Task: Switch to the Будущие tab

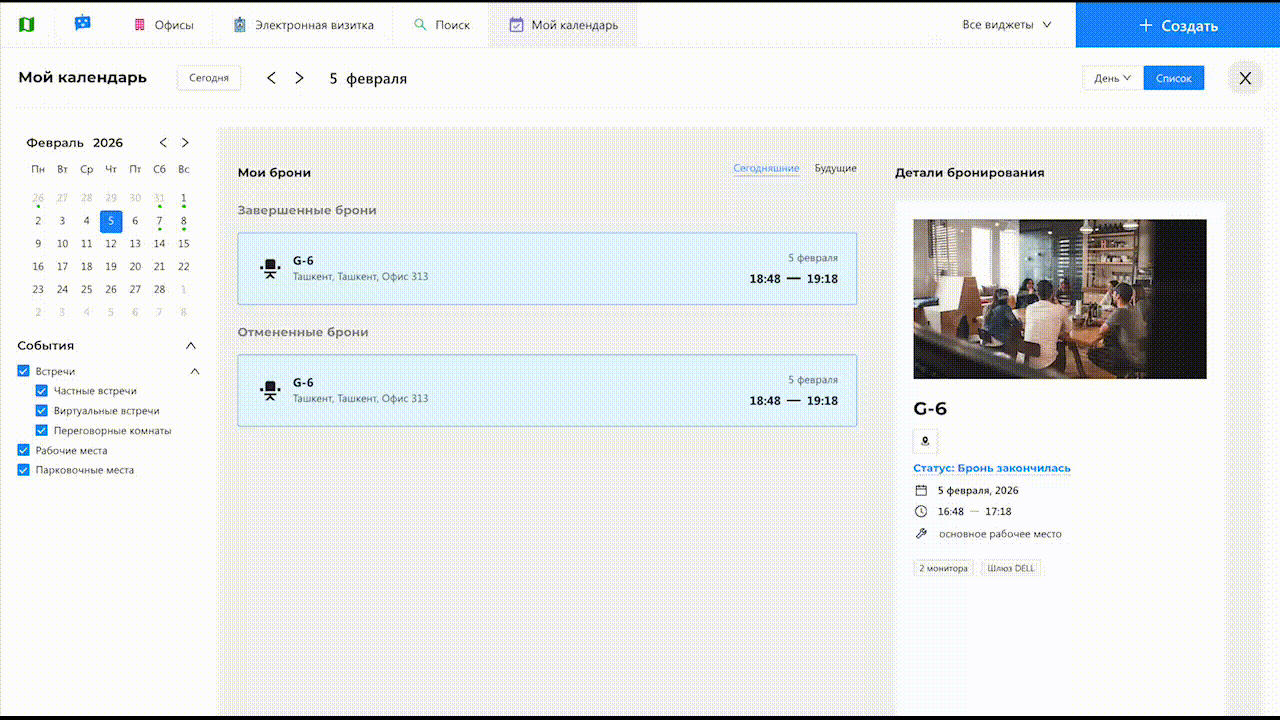Action: coord(835,168)
